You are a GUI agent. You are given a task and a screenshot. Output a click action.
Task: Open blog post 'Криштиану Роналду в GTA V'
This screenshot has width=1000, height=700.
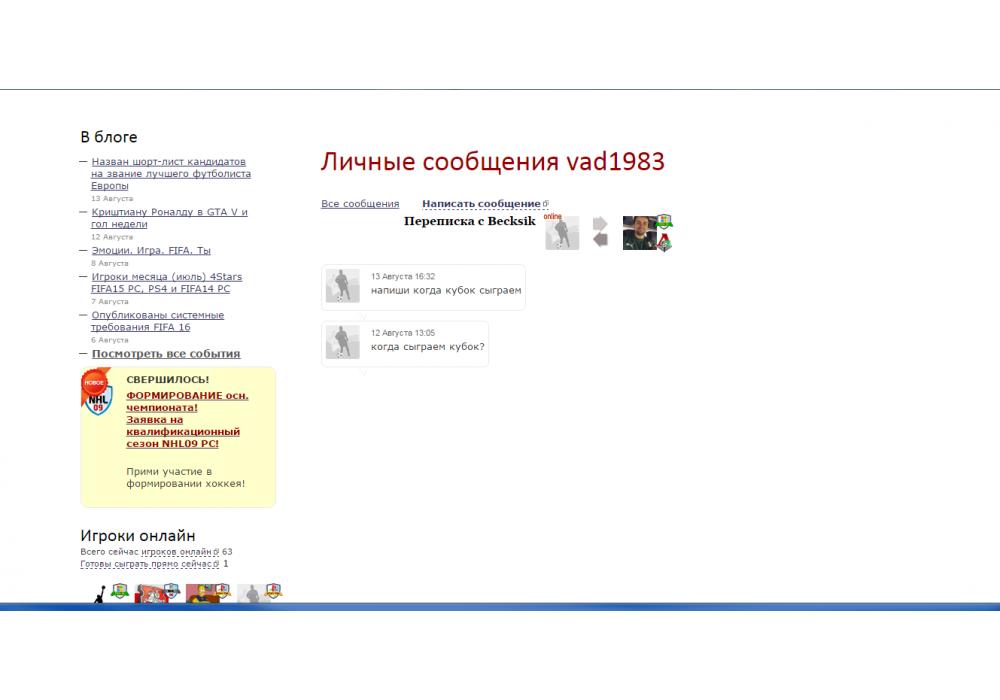tap(169, 218)
